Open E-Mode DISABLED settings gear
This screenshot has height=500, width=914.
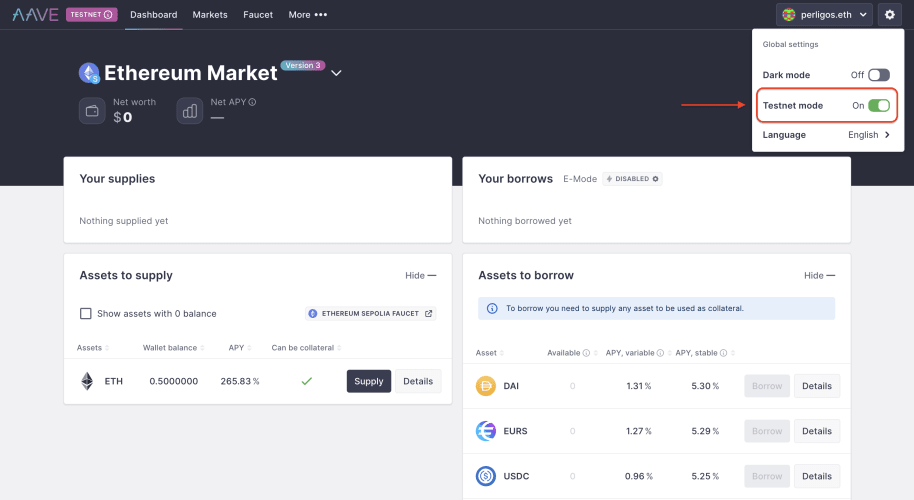(655, 179)
